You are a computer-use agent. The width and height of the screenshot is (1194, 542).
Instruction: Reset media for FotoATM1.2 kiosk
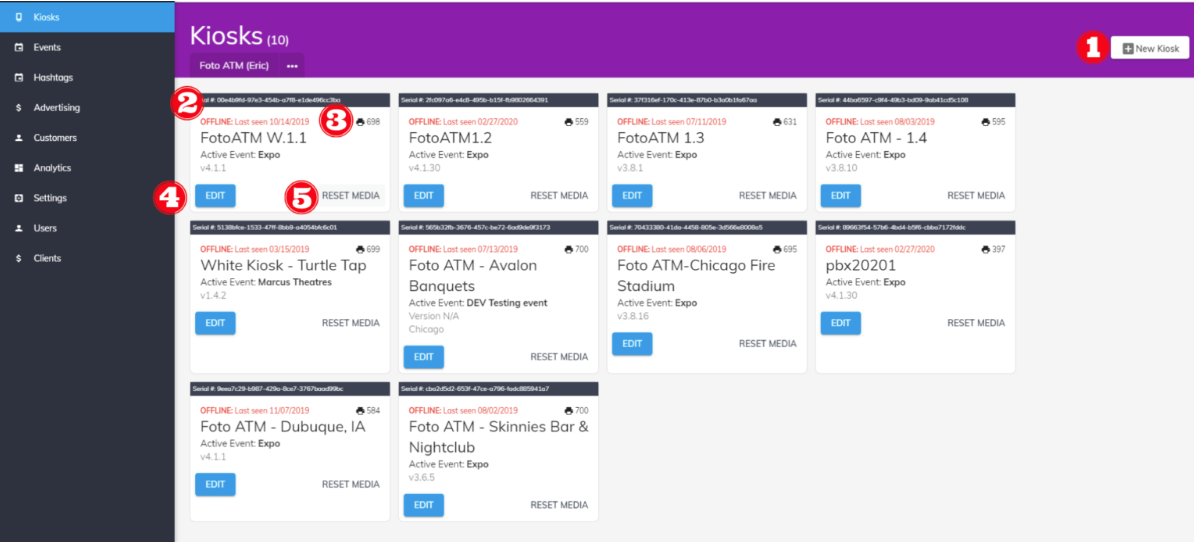coord(559,196)
